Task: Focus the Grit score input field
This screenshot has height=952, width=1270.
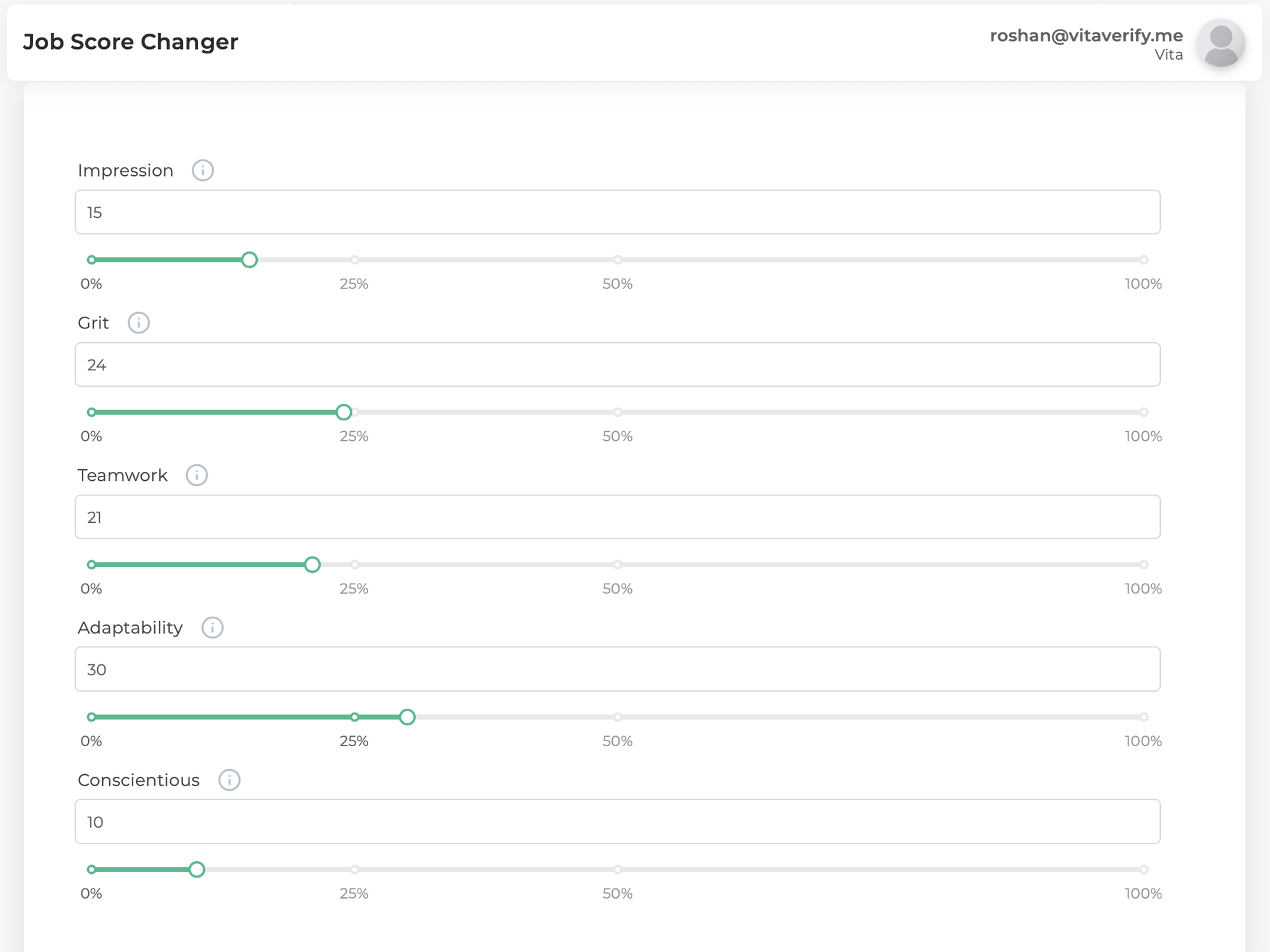Action: (x=617, y=365)
